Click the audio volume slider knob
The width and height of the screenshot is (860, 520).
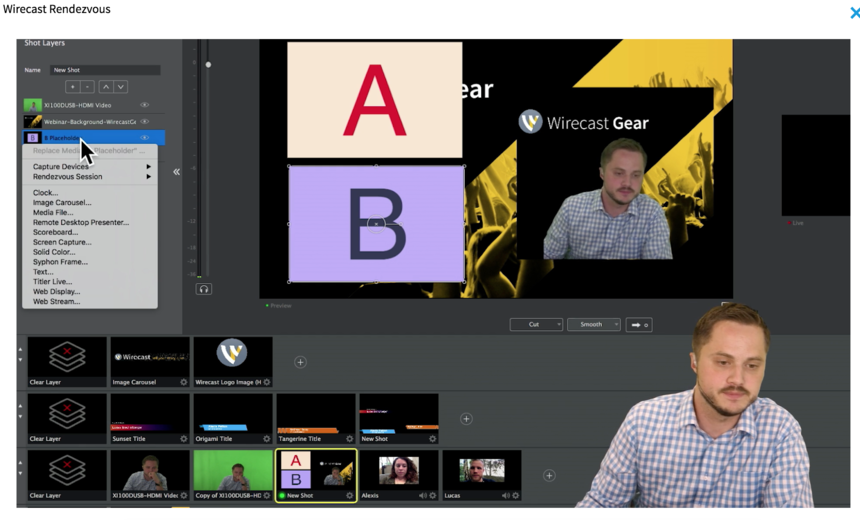pyautogui.click(x=208, y=65)
